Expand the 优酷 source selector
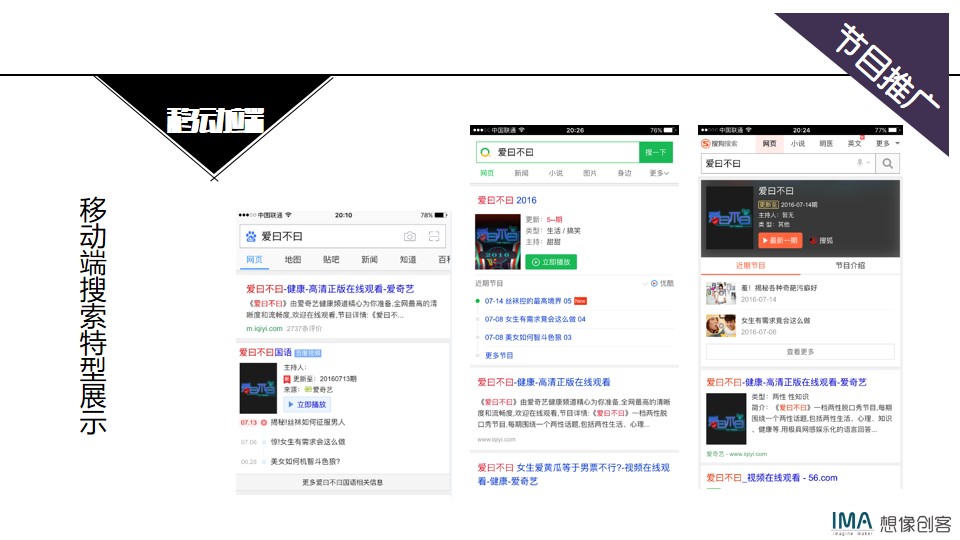 coord(658,283)
